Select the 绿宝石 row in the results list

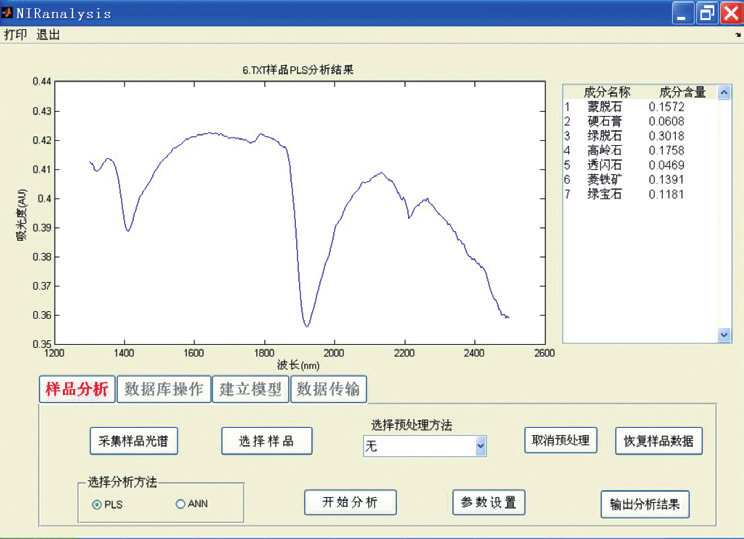coord(640,194)
